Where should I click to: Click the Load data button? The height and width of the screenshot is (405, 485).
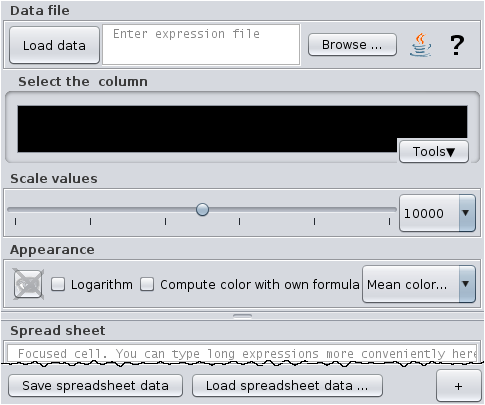tap(54, 45)
